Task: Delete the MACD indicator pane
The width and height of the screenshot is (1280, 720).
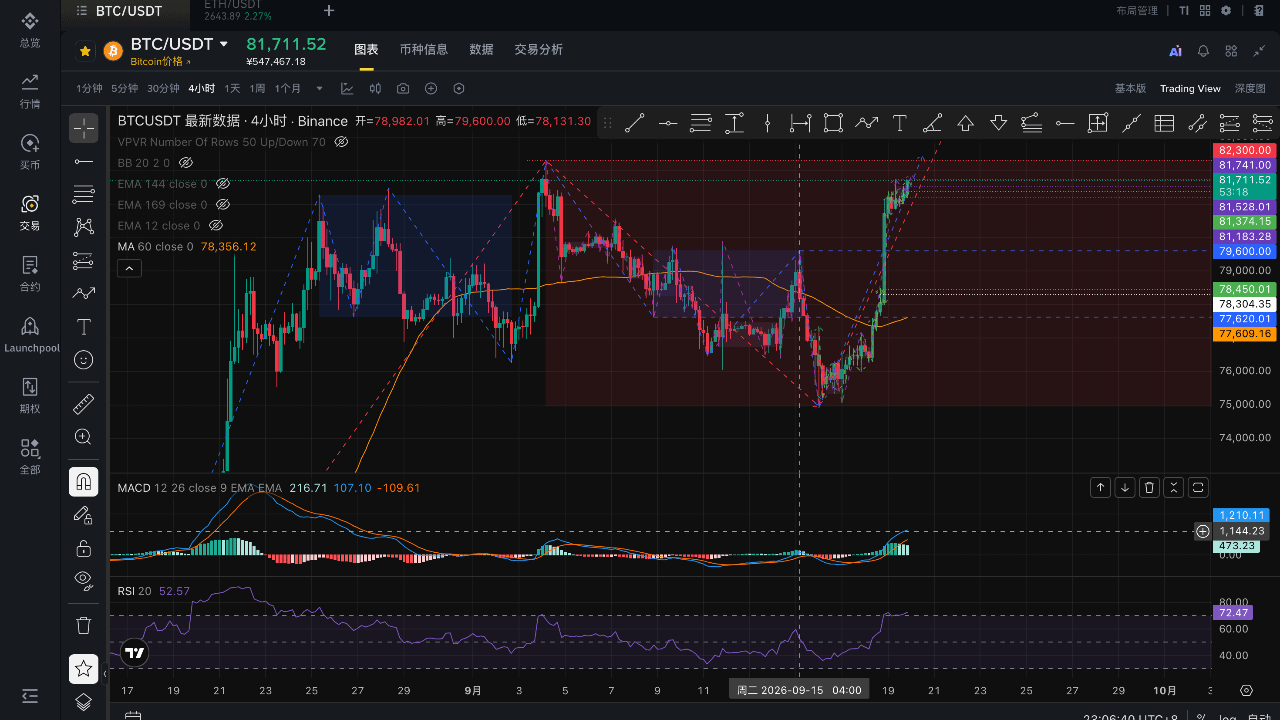Action: pos(1150,488)
